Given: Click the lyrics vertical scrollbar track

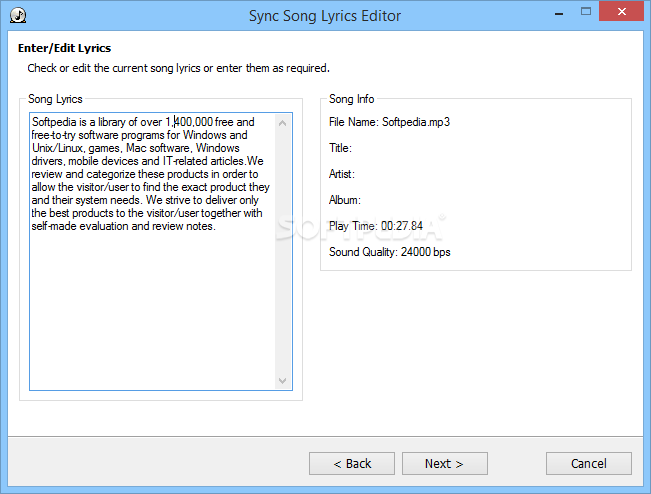Looking at the screenshot, I should click(x=283, y=252).
